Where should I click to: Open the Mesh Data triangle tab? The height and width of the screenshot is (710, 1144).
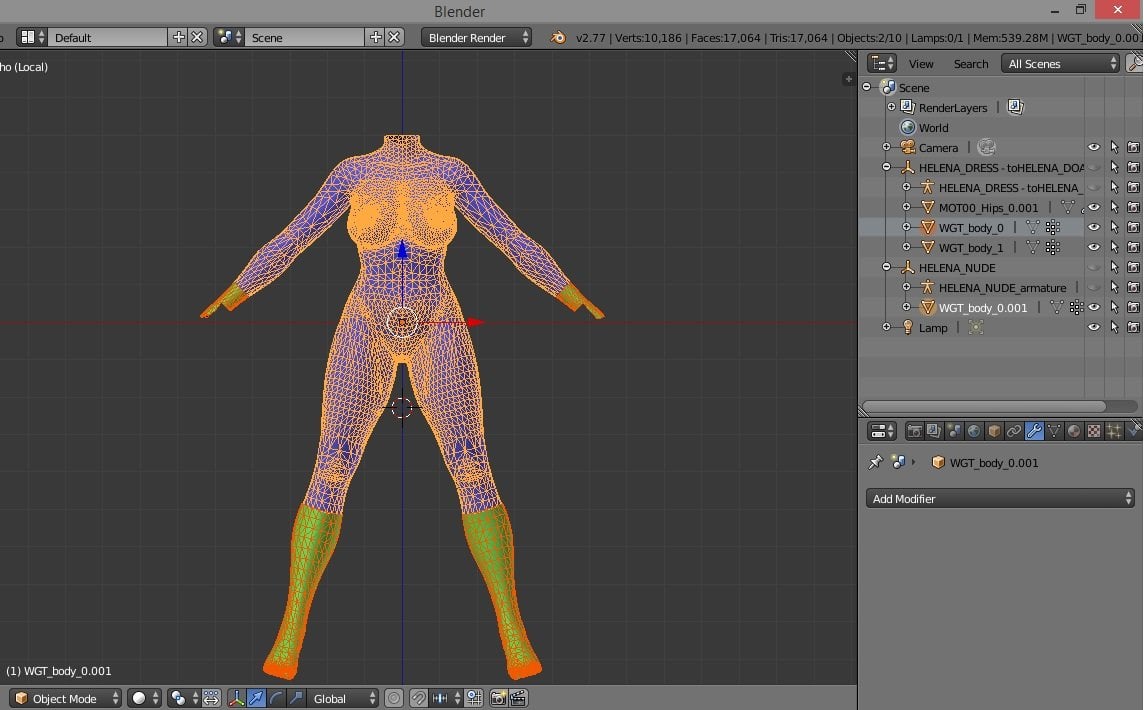pos(1054,431)
